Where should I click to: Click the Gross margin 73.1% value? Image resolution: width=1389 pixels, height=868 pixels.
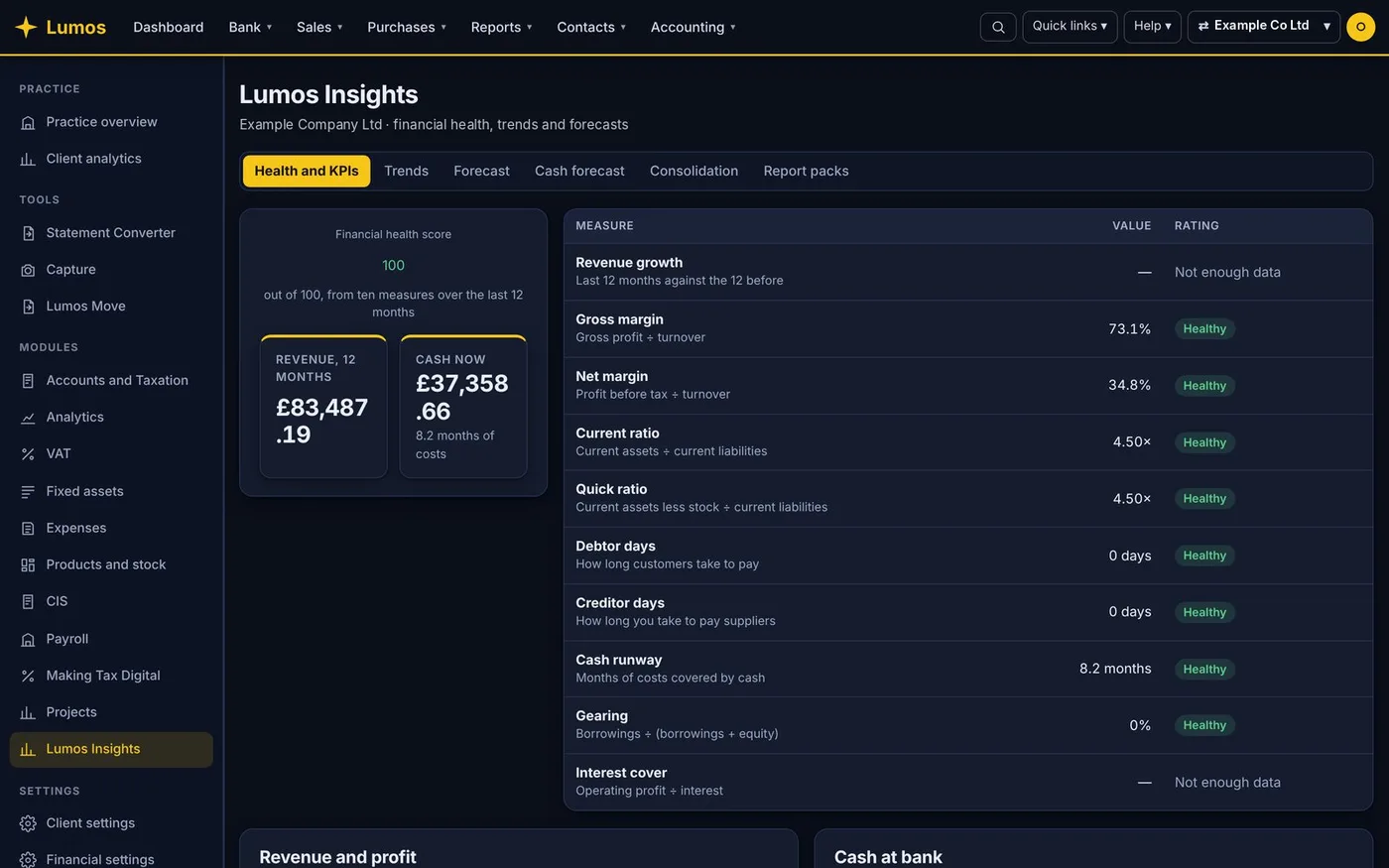click(1129, 329)
